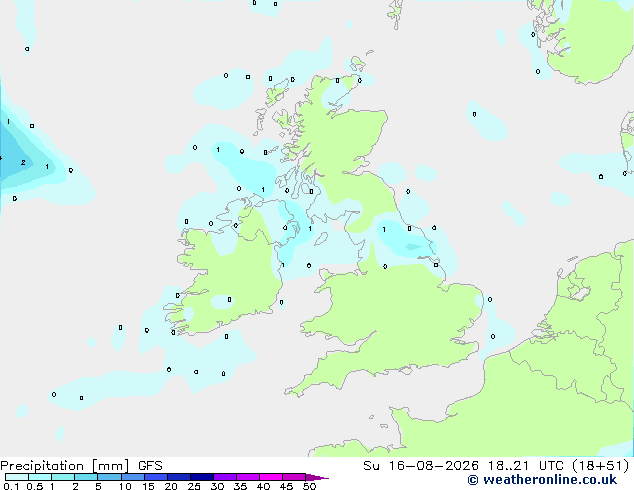Click the date 'Su 16-08-2026'
Screen dimensions: 634x490
pyautogui.click(x=421, y=466)
